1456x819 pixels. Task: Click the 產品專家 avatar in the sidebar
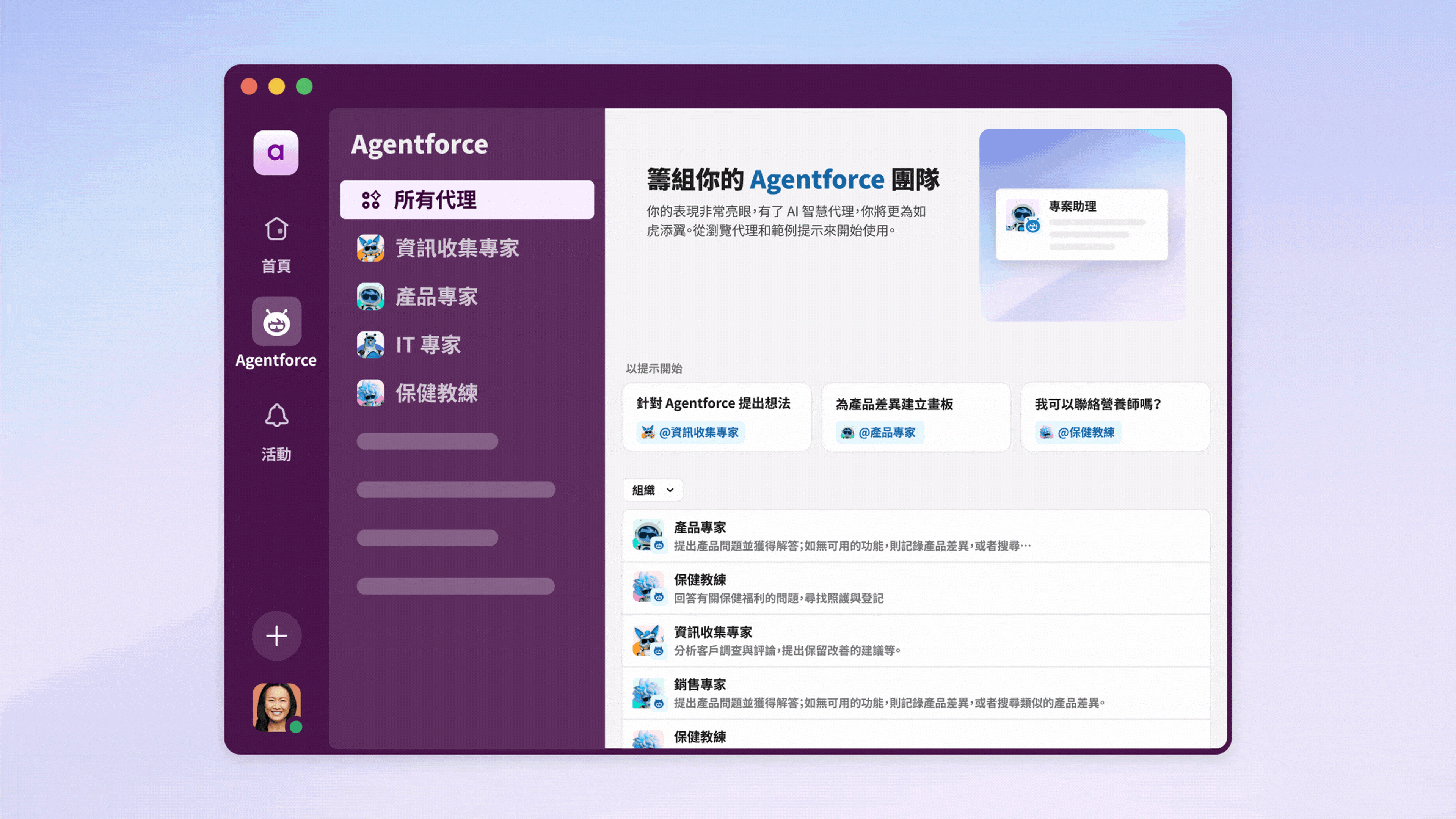tap(371, 297)
